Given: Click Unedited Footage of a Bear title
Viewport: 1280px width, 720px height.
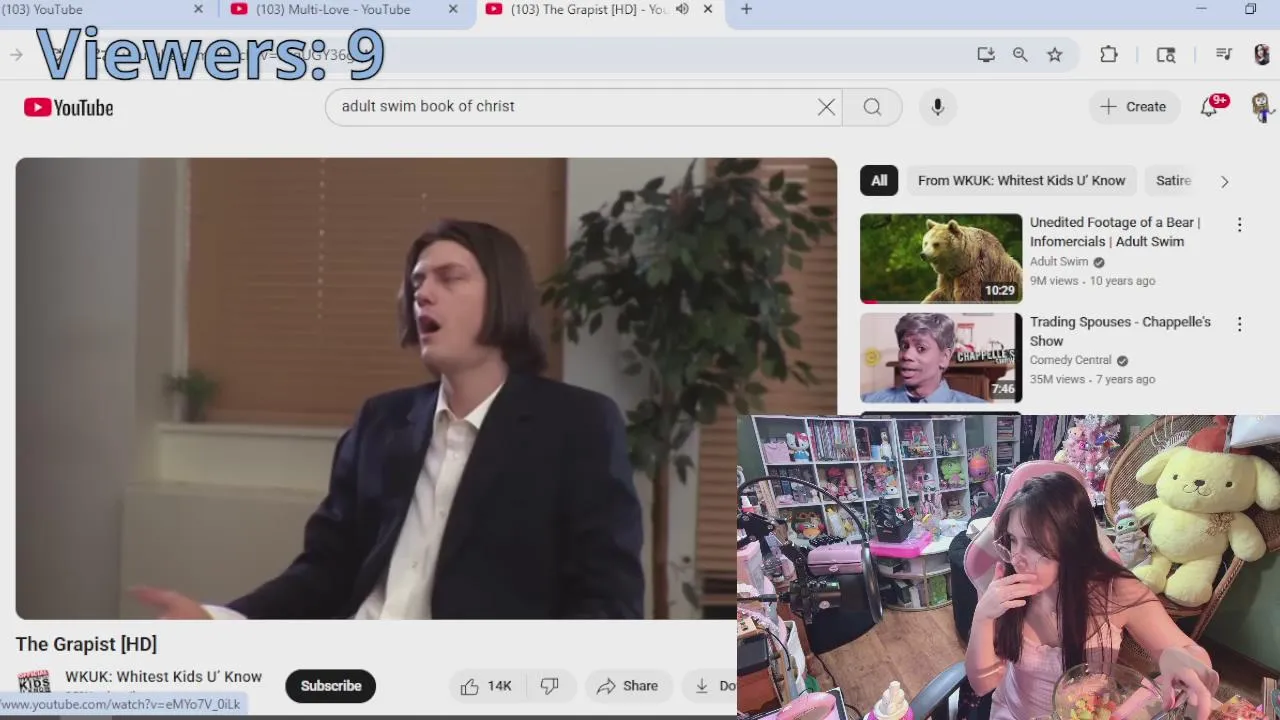Looking at the screenshot, I should tap(1115, 232).
